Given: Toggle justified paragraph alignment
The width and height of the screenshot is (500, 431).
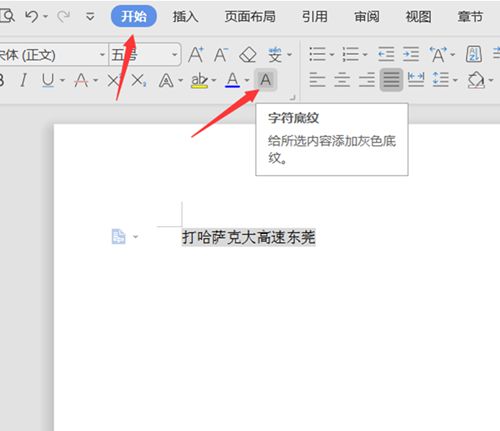Looking at the screenshot, I should pyautogui.click(x=391, y=80).
